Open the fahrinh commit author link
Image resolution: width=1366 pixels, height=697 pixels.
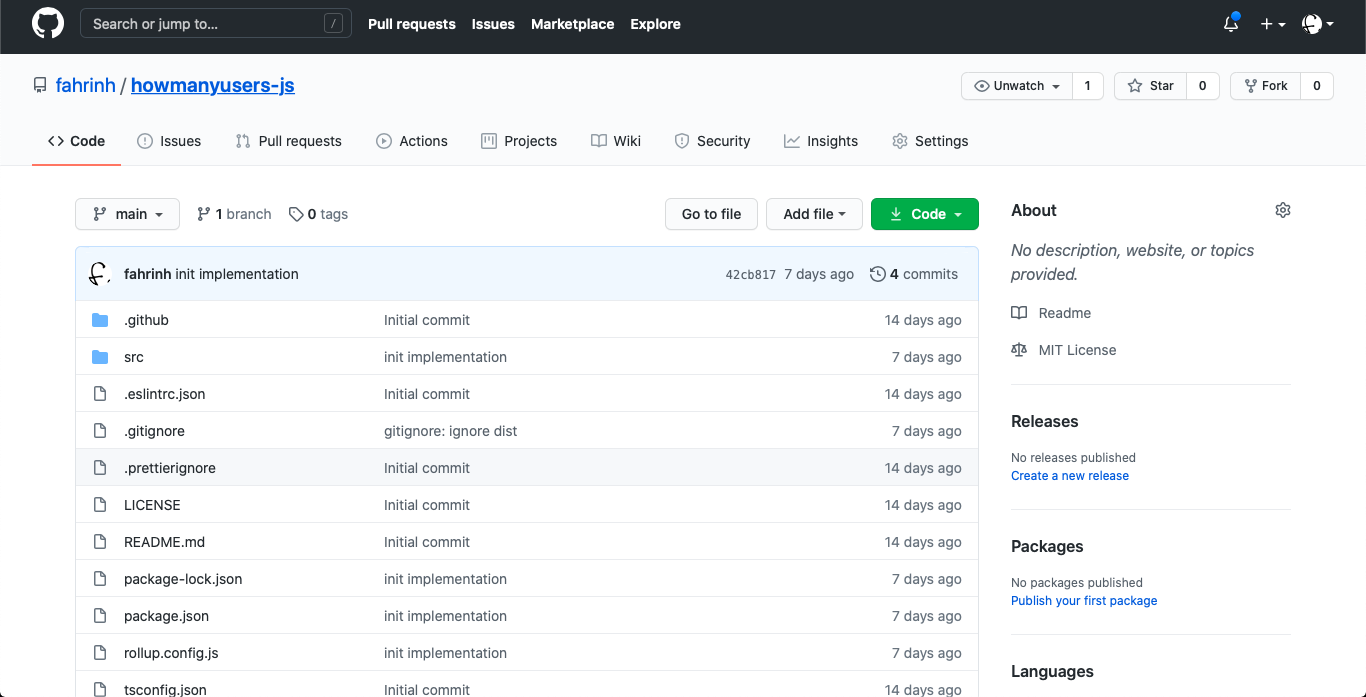(147, 274)
